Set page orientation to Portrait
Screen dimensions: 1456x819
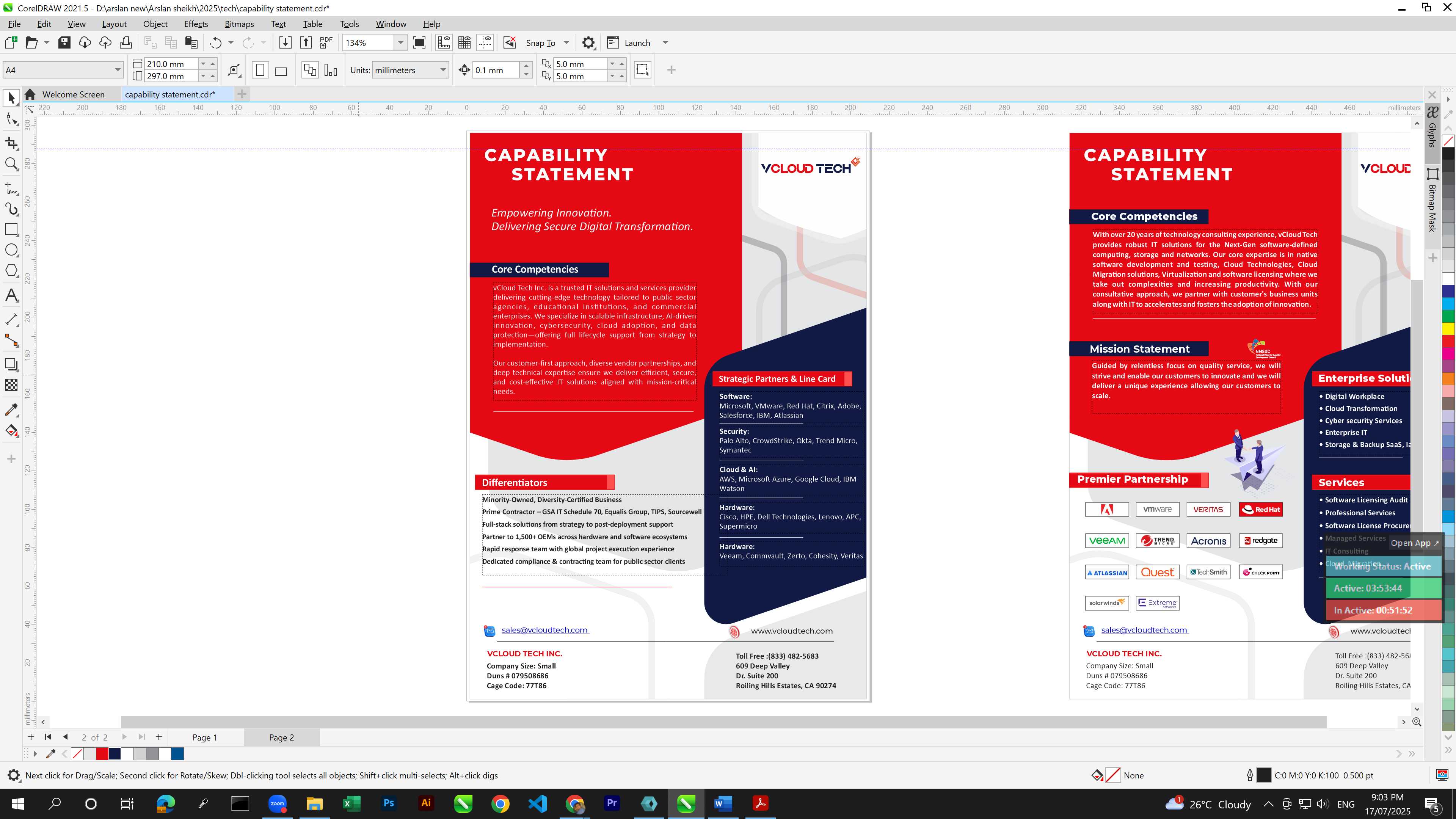click(260, 70)
